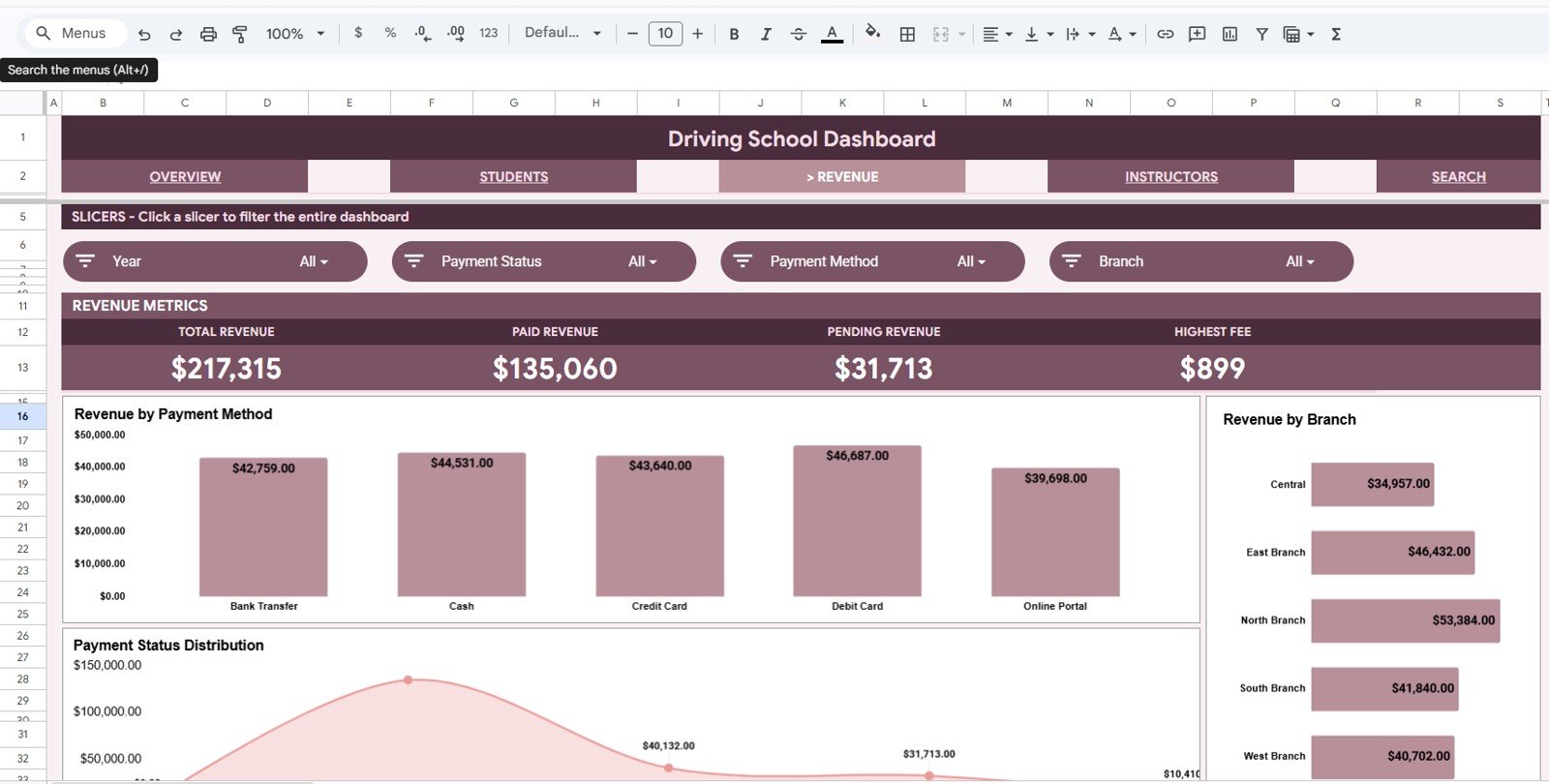Open the Branch slicer
The image size is (1549, 784).
coord(1201,261)
